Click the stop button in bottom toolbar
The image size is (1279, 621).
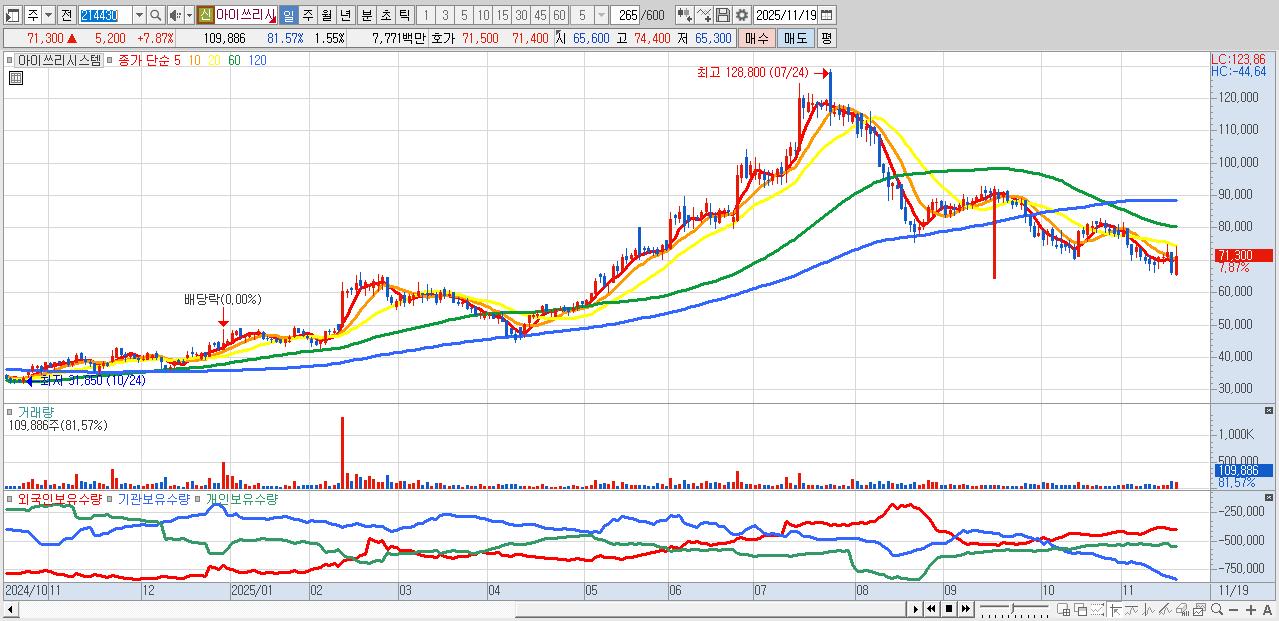[x=949, y=609]
